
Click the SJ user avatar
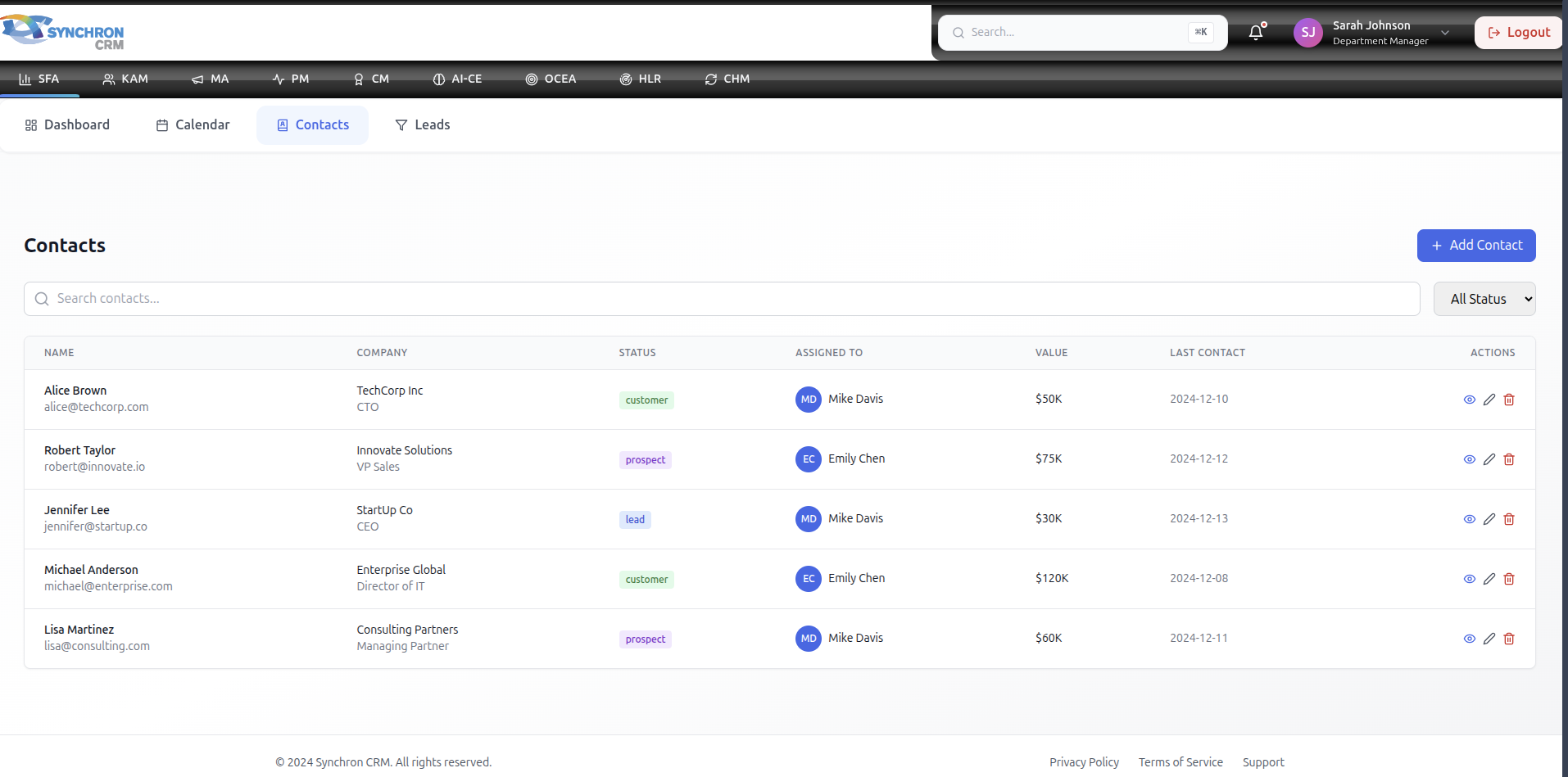coord(1307,33)
